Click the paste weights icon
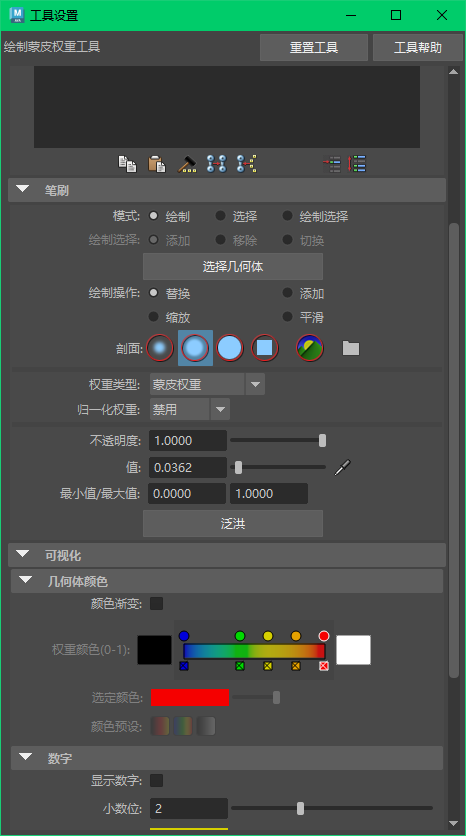The width and height of the screenshot is (466, 836). coord(157,164)
